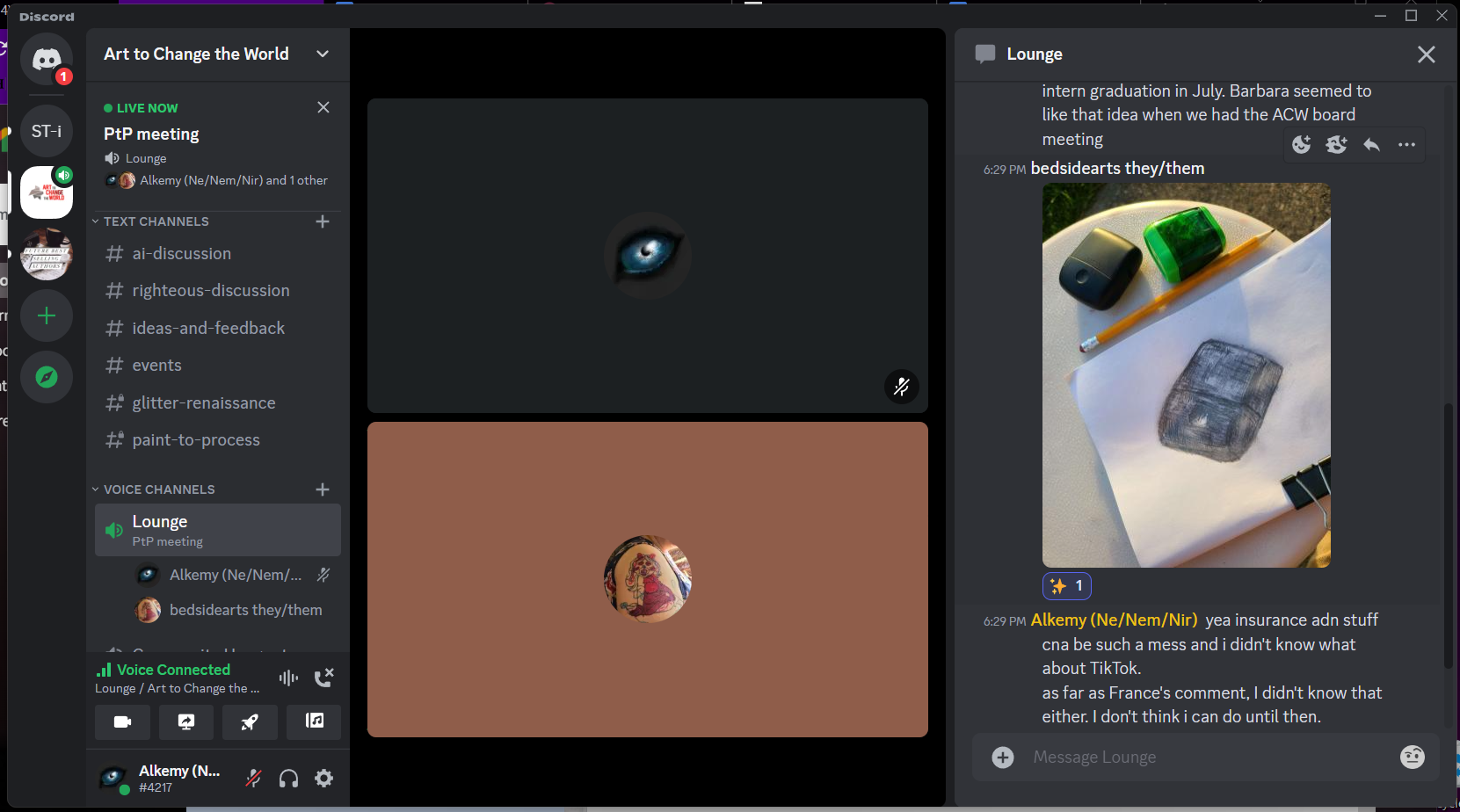Turn on camera in voice panel

122,722
